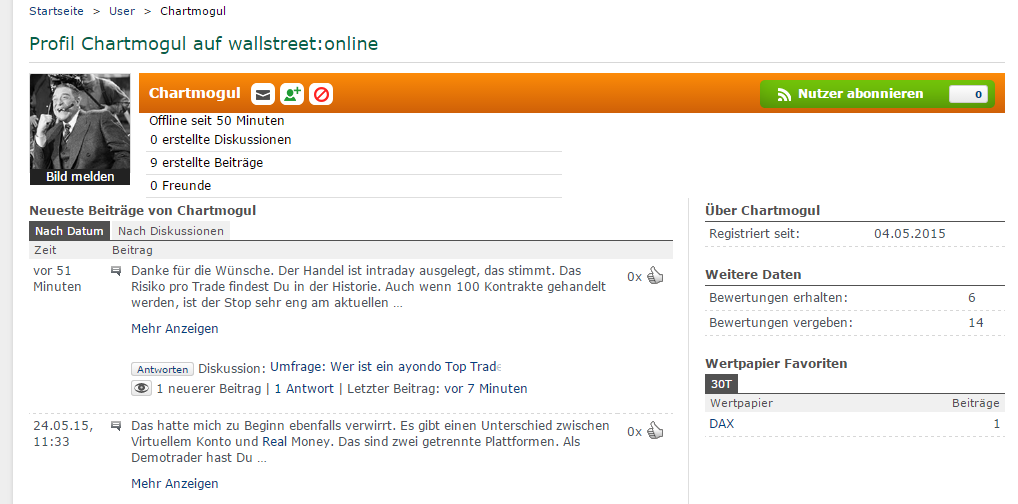Switch to the Nach Diskussionen tab
Image resolution: width=1018 pixels, height=504 pixels.
click(170, 231)
